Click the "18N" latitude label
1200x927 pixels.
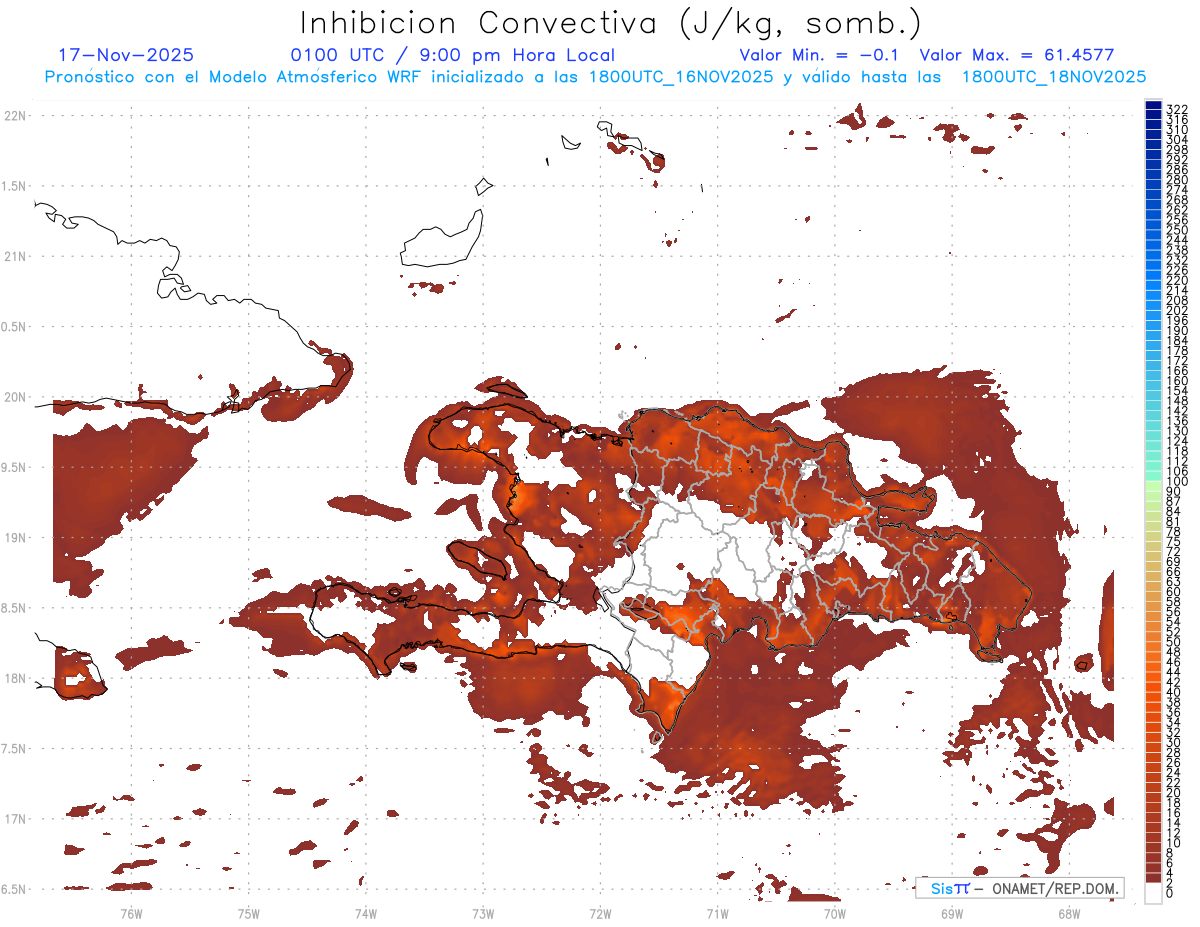(x=15, y=678)
